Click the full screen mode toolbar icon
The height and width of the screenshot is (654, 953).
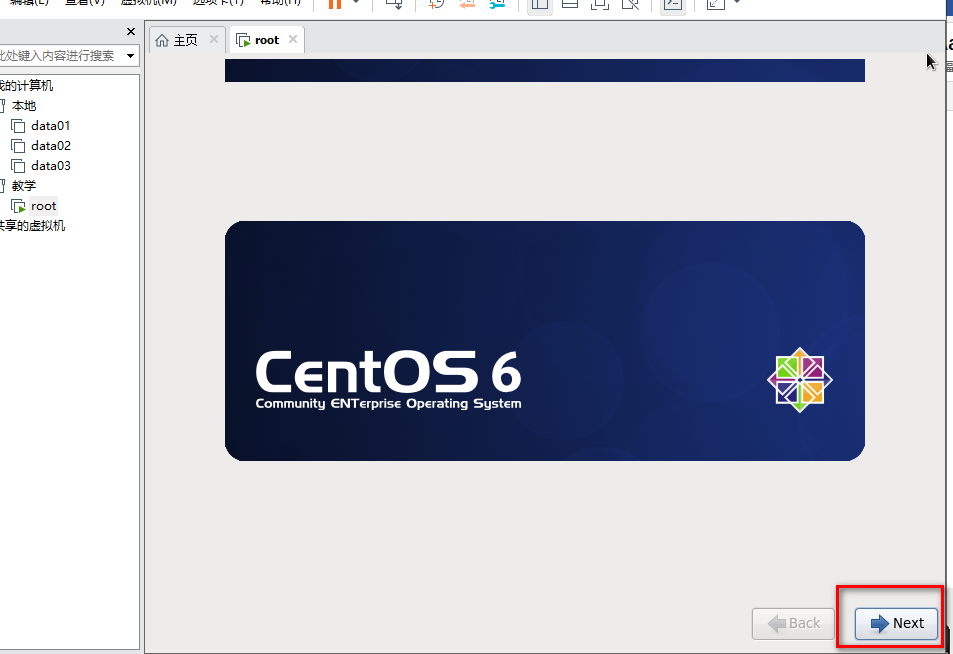tap(600, 4)
